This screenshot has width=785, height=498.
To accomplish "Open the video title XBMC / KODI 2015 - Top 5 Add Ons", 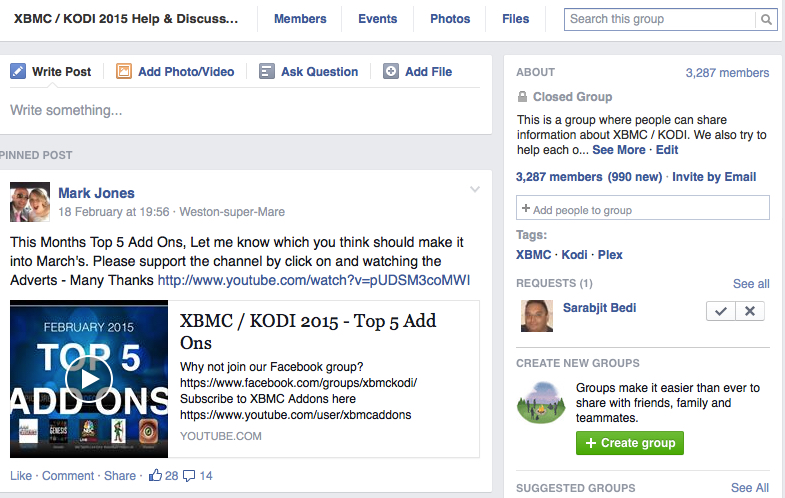I will (x=308, y=331).
